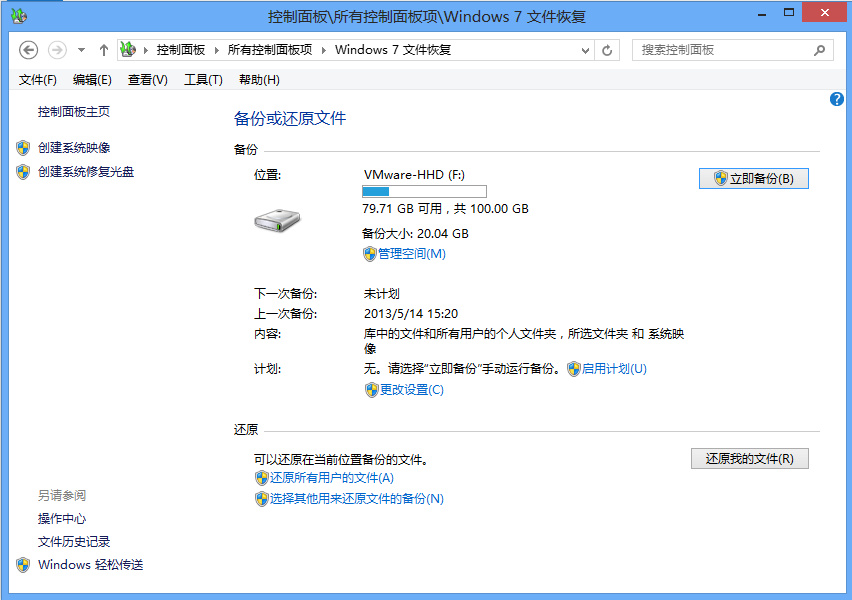Click shield icon beside 启用计划
The height and width of the screenshot is (600, 852).
pyautogui.click(x=574, y=369)
